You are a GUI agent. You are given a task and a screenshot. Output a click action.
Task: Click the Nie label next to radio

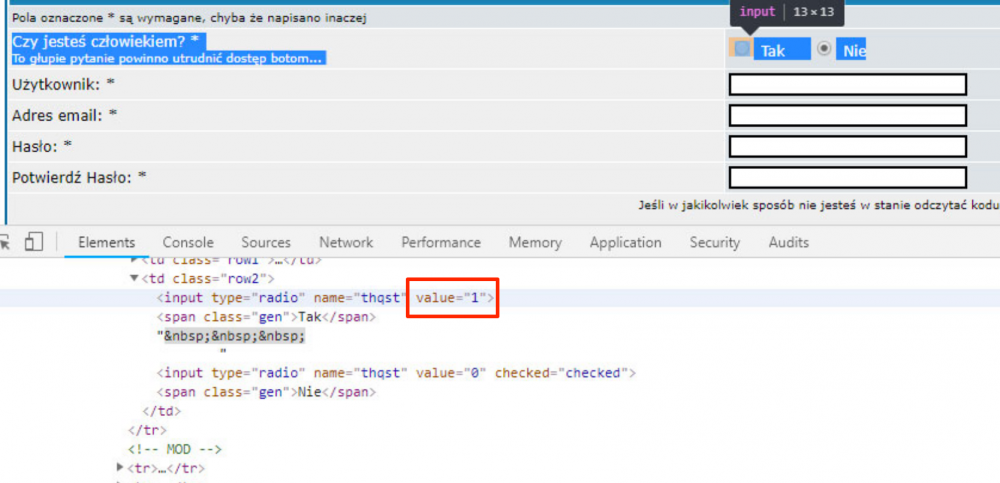(x=854, y=51)
